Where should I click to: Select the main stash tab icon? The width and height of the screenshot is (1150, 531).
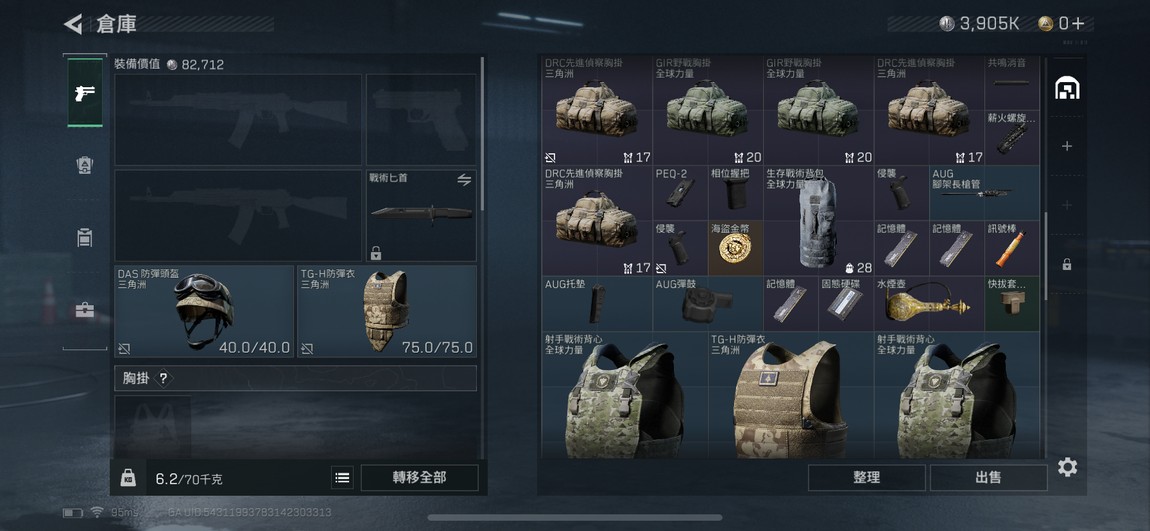(x=1067, y=89)
